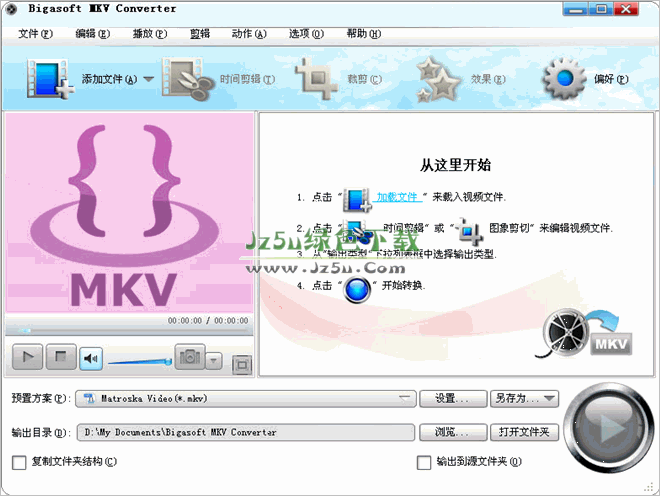Click the film icon beside the 加载文件 link
Image resolution: width=660 pixels, height=496 pixels.
point(357,199)
